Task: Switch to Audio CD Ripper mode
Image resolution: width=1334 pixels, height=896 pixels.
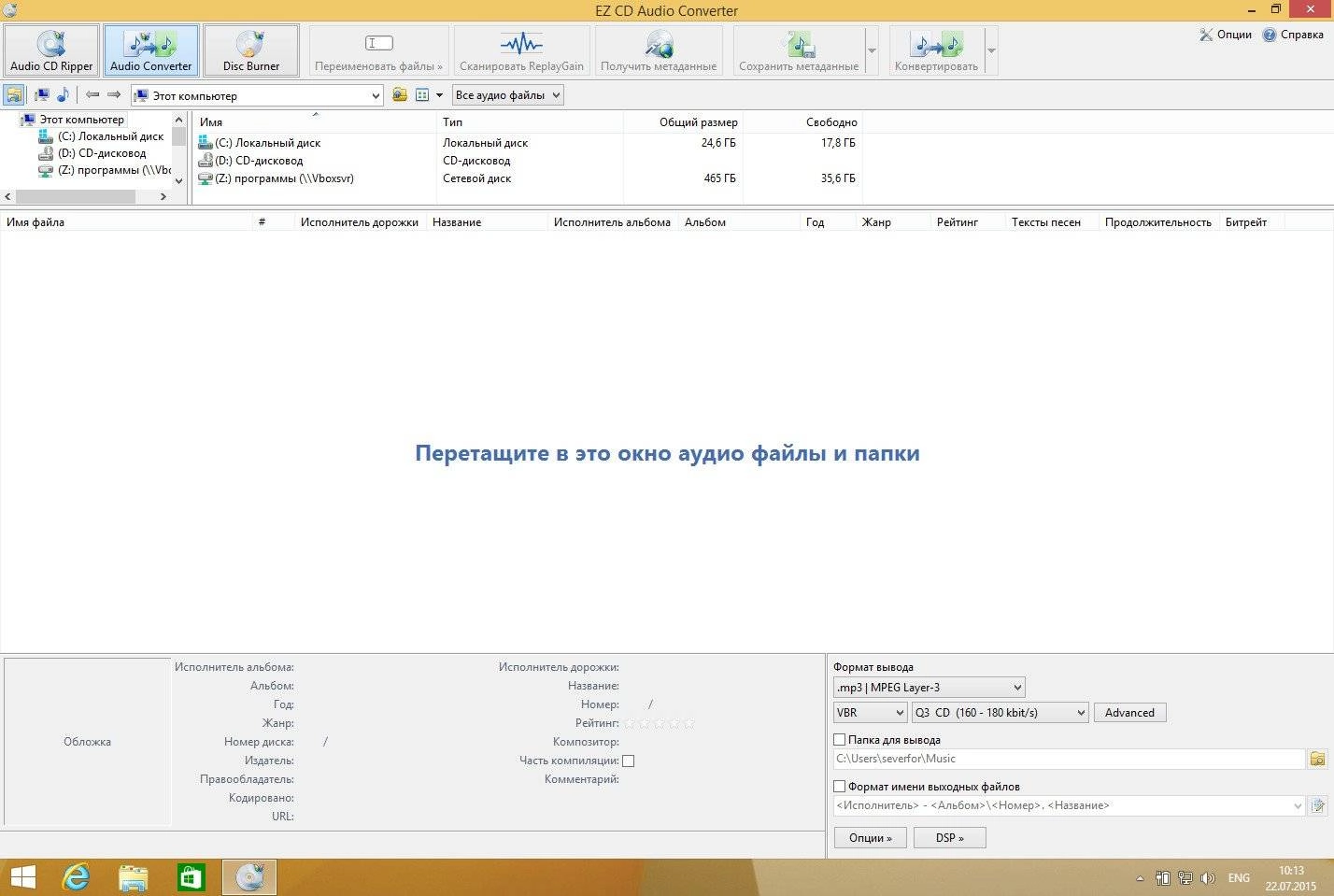Action: 51,50
